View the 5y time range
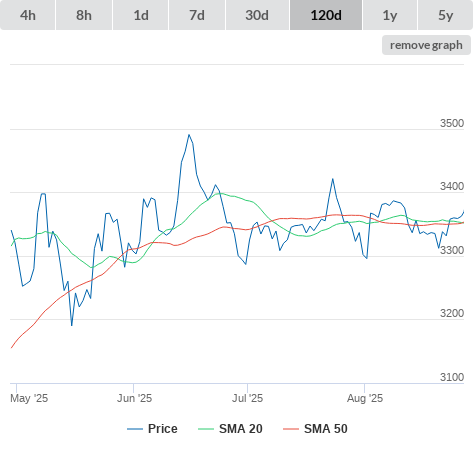This screenshot has width=474, height=455. click(x=446, y=15)
